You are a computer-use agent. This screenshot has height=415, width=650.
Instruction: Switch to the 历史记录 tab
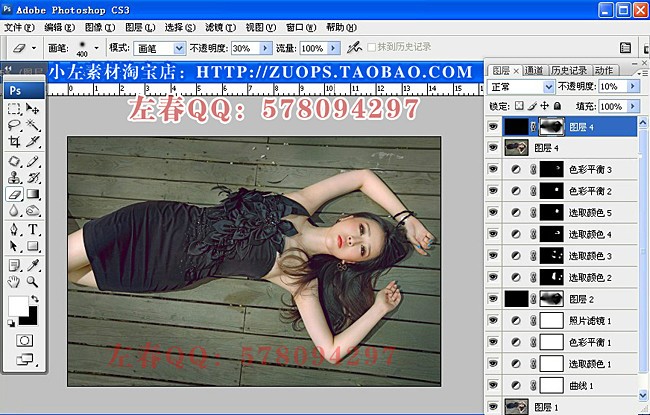(x=569, y=70)
